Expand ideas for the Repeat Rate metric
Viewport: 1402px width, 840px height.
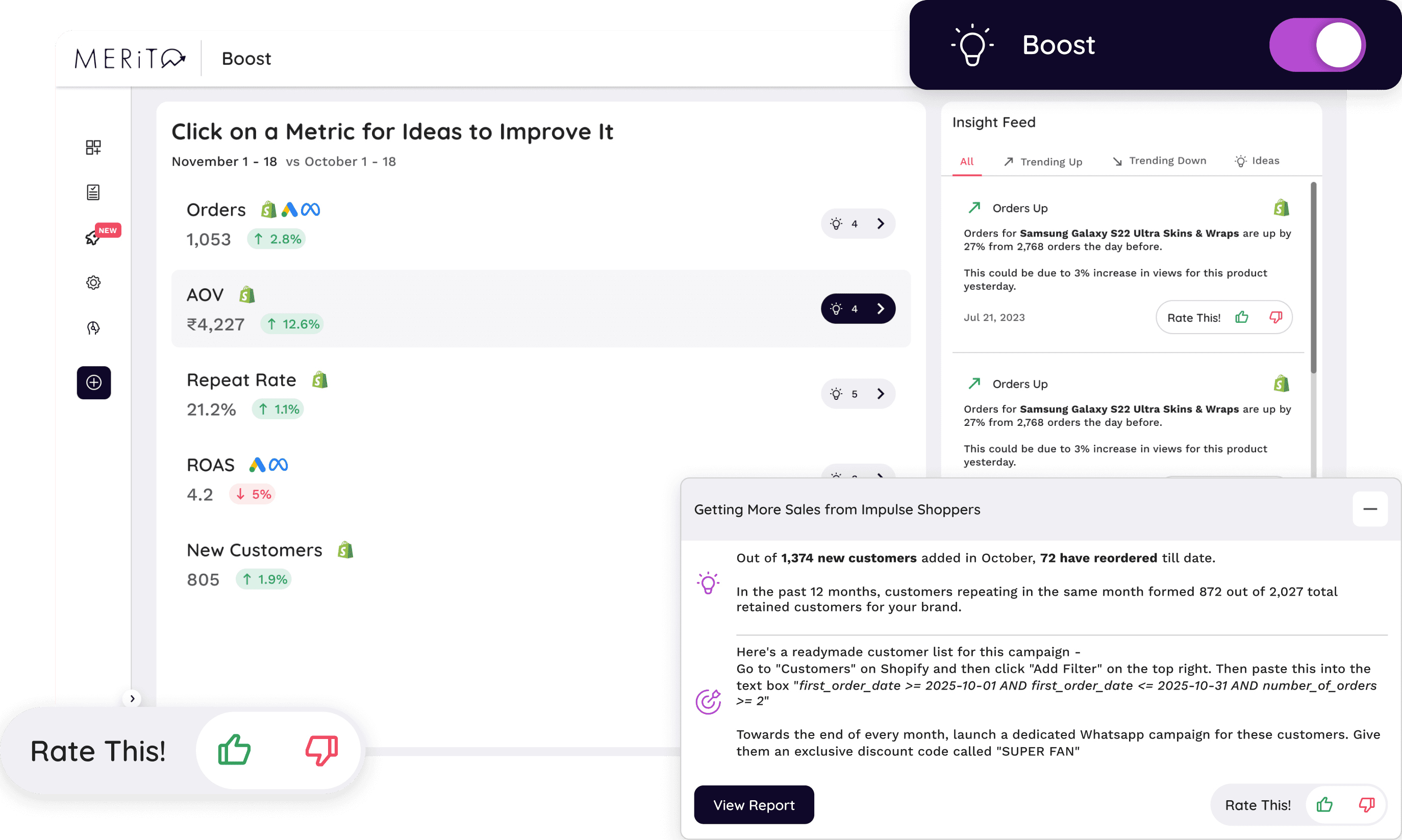click(x=858, y=393)
